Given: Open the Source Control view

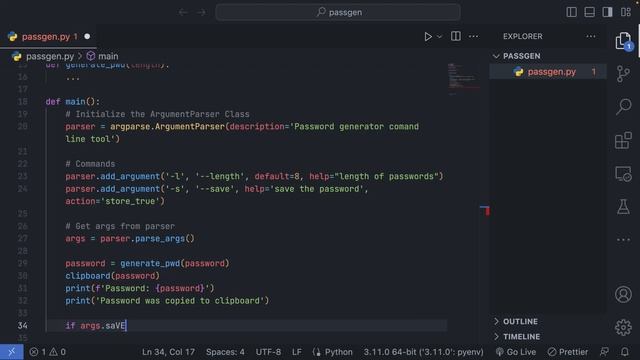Looking at the screenshot, I should 623,74.
